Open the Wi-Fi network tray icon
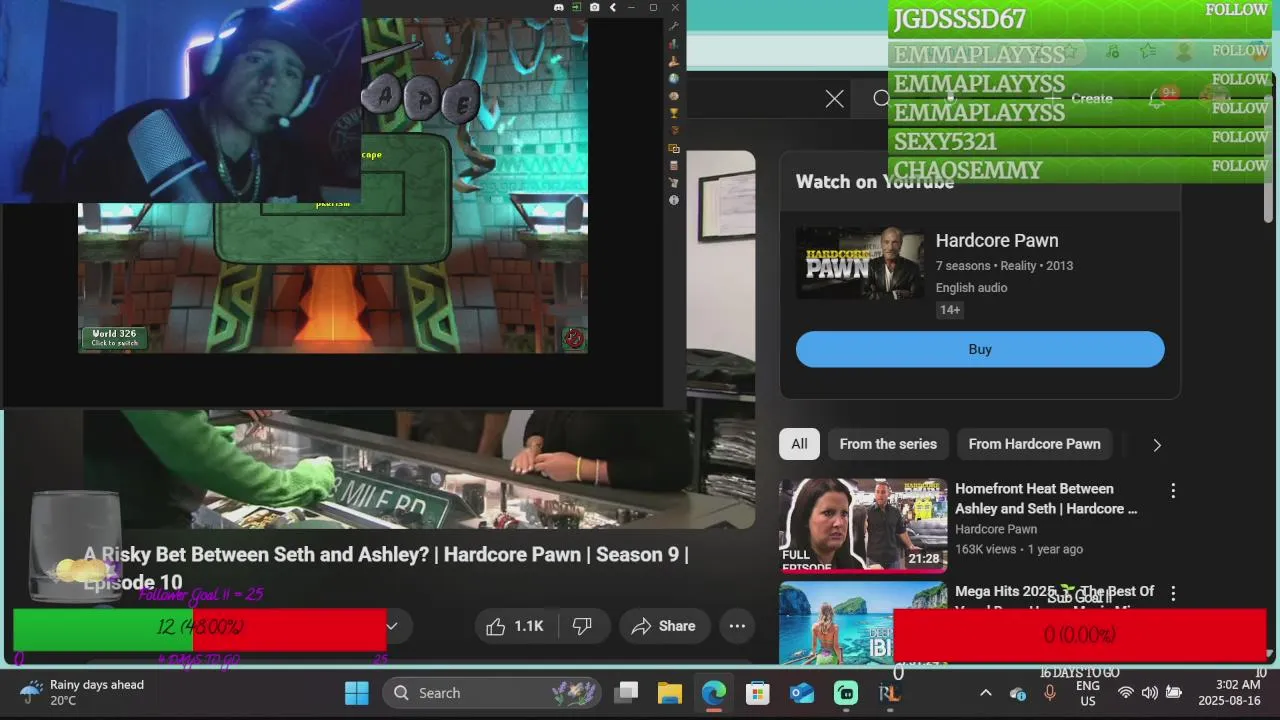 (1125, 693)
